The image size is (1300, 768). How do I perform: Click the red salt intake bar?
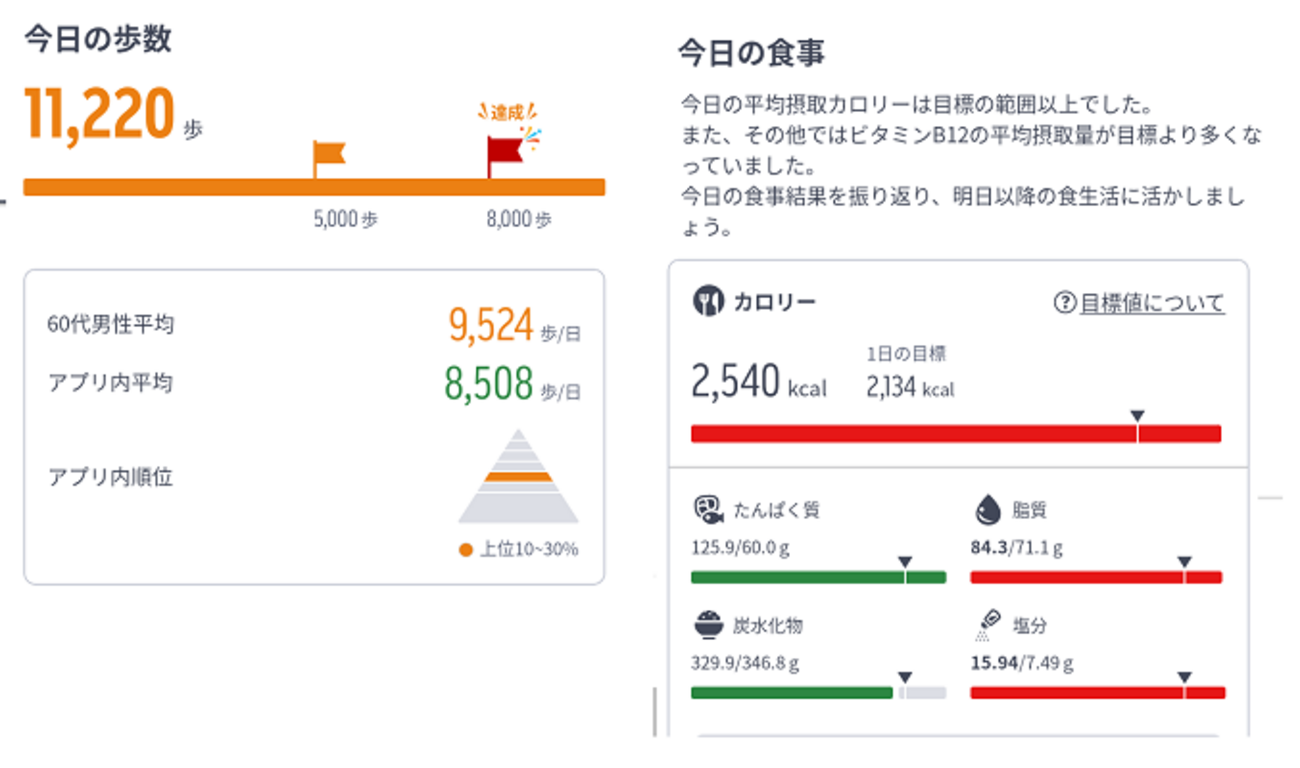(x=1097, y=692)
